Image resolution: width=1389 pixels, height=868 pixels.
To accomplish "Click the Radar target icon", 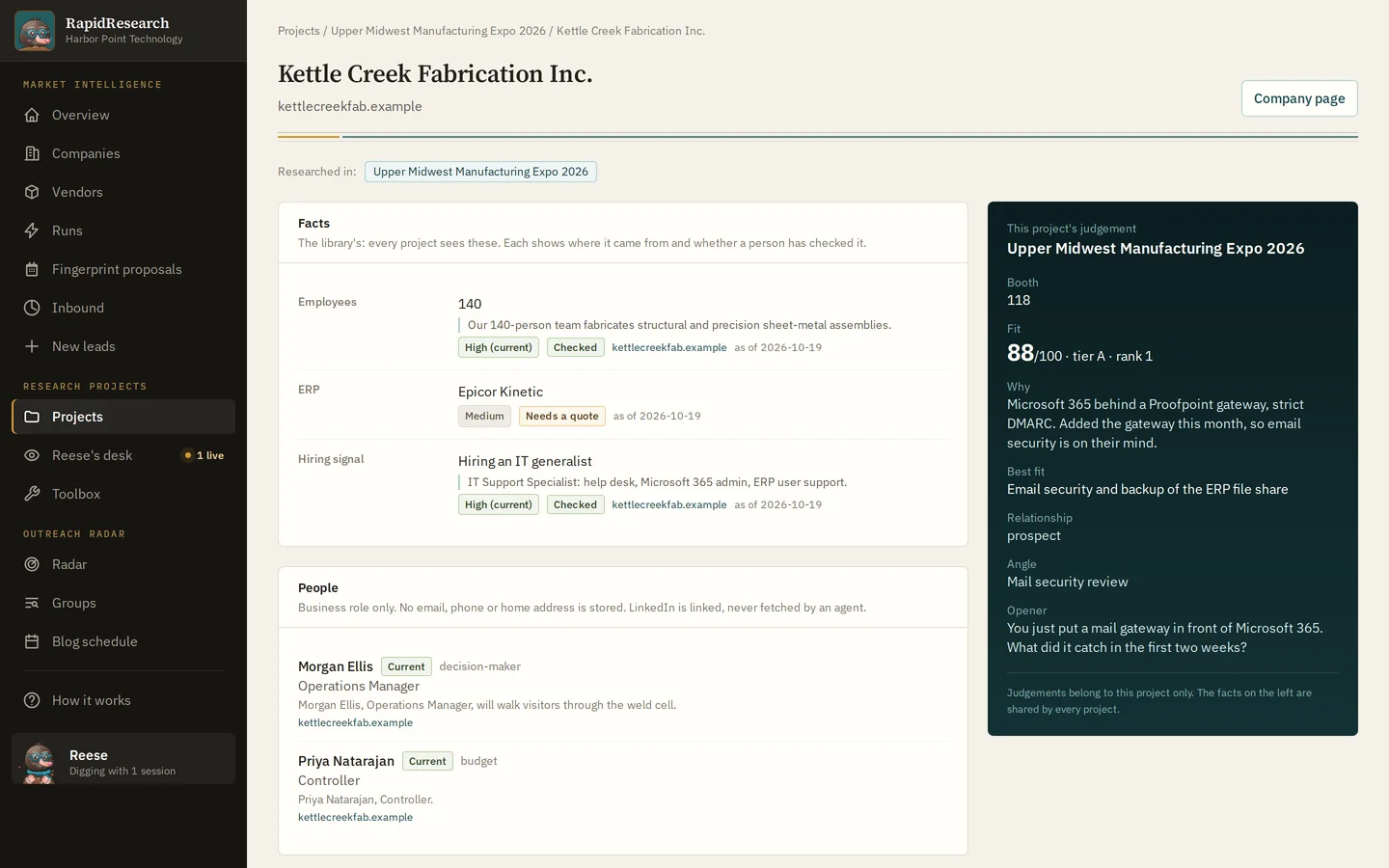I will [32, 564].
